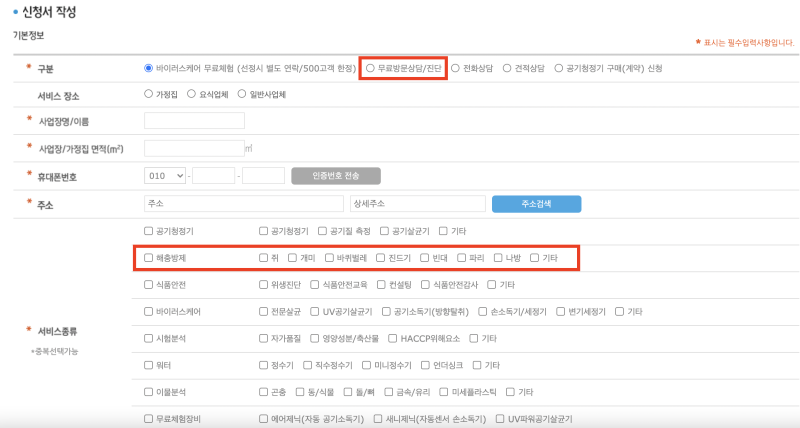This screenshot has width=800, height=428.
Task: Choose the 전화상담 radio button
Action: click(456, 68)
